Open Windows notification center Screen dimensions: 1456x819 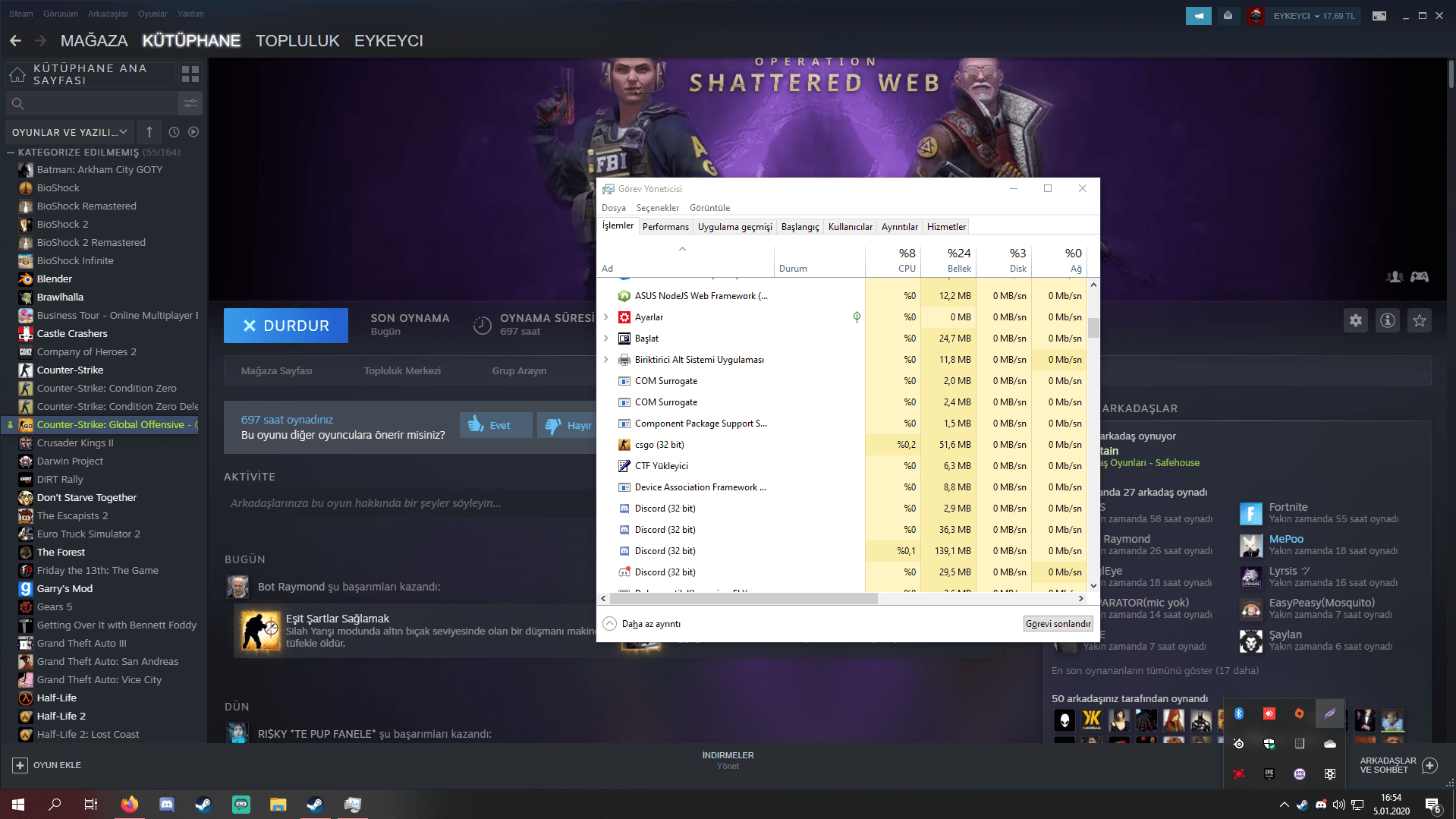pyautogui.click(x=1432, y=805)
